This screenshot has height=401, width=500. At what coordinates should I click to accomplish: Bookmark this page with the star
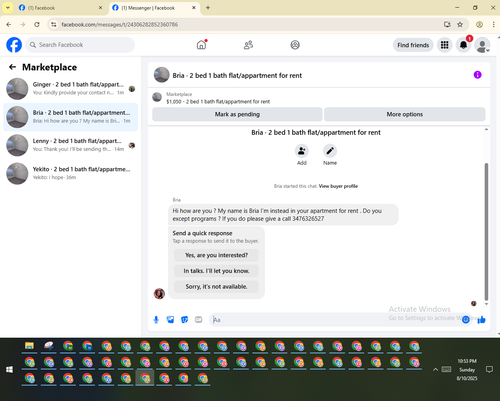tap(460, 24)
